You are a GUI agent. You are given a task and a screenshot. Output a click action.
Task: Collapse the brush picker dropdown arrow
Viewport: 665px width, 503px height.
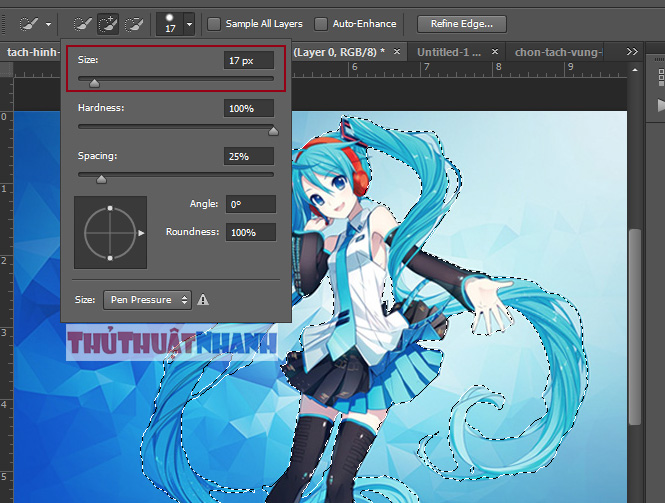point(189,24)
